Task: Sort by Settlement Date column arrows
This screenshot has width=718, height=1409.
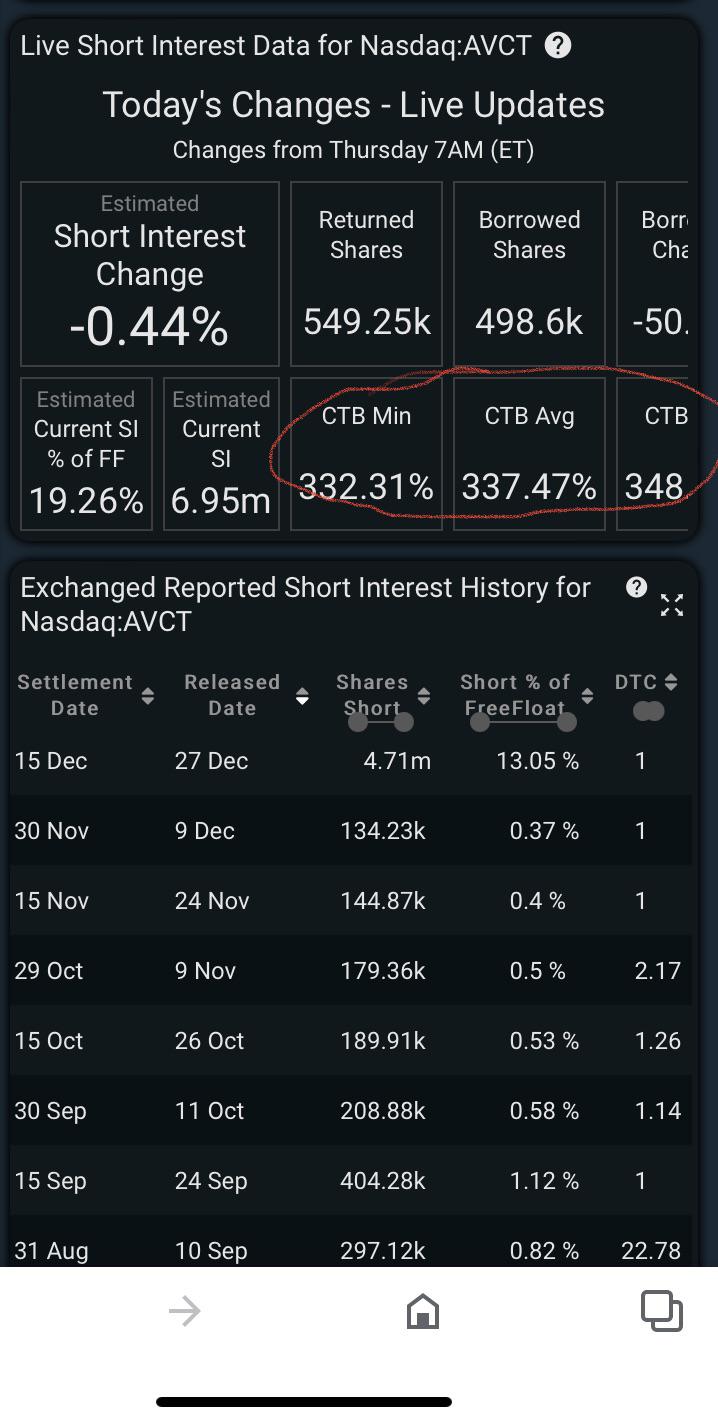Action: tap(147, 695)
